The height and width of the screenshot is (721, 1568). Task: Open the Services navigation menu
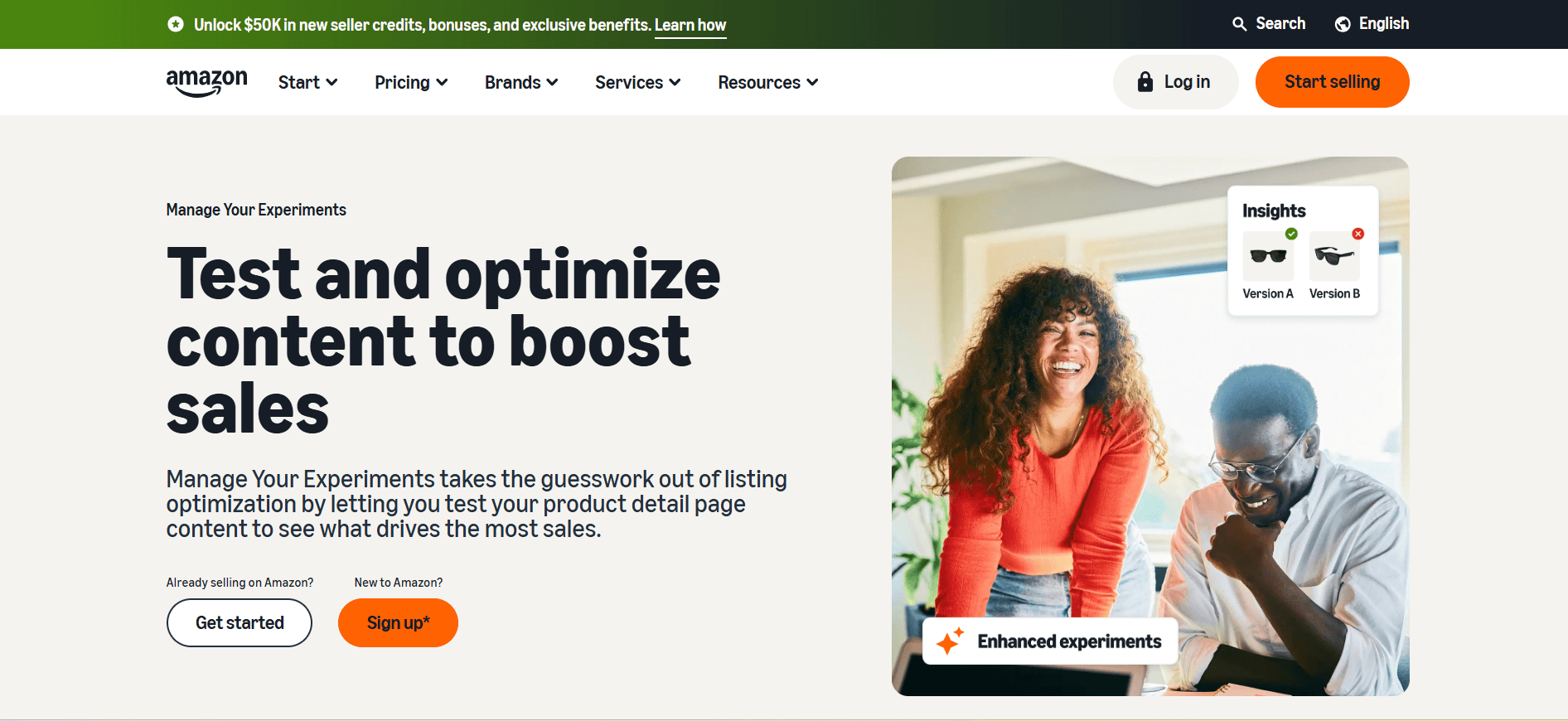[x=637, y=82]
